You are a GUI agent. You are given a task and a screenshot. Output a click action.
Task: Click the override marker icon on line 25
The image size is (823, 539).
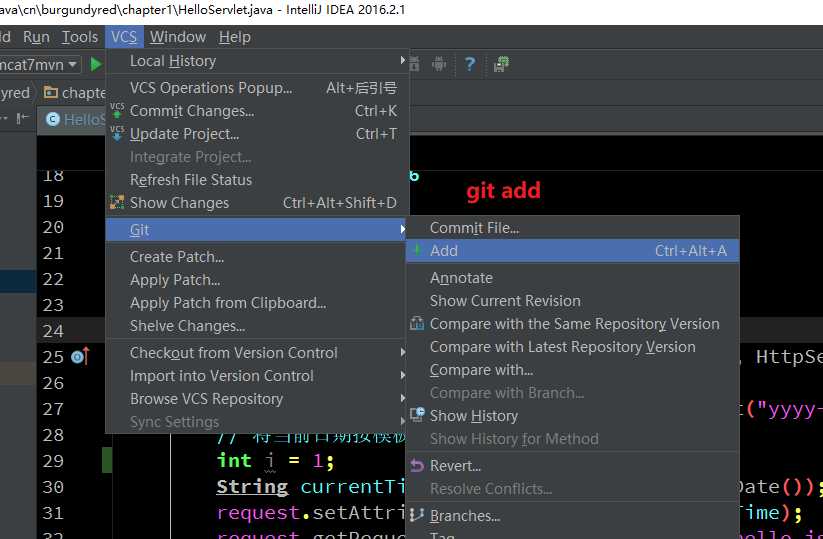tap(80, 356)
